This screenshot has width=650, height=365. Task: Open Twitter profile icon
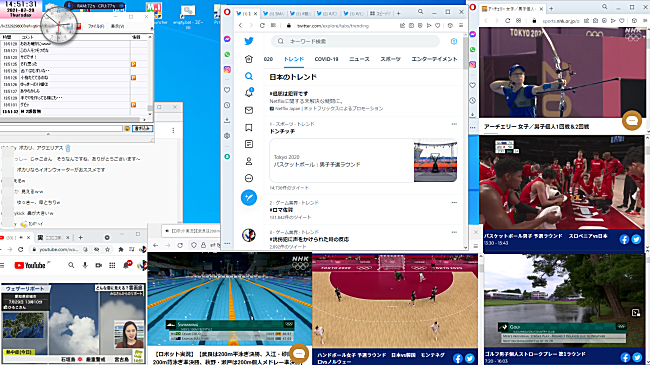(249, 161)
